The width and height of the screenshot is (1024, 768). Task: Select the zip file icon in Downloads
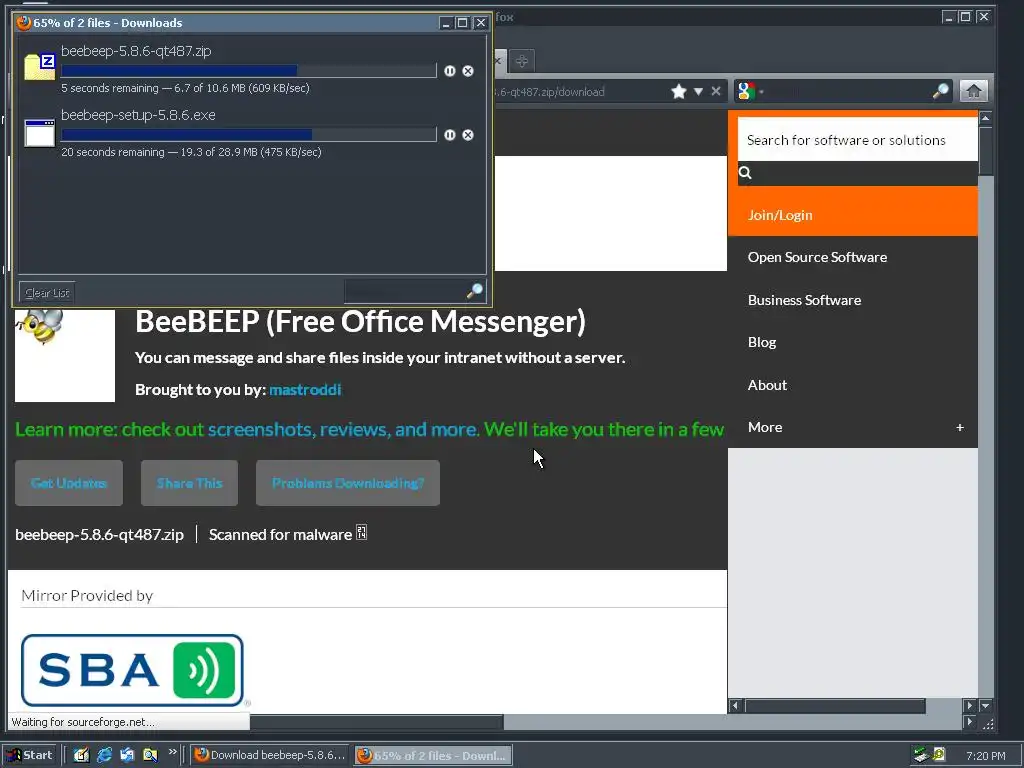40,67
